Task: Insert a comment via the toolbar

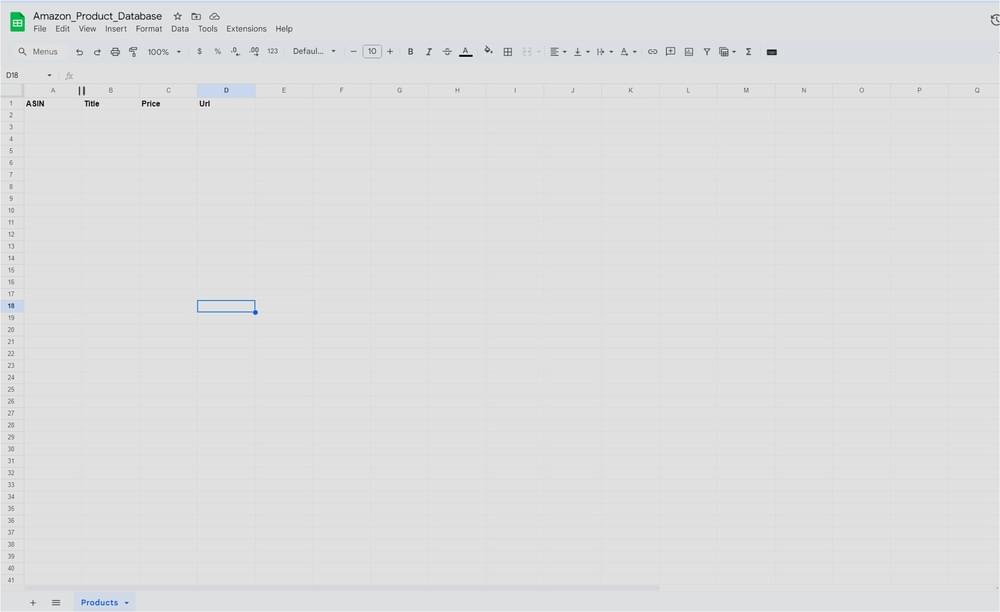Action: [x=670, y=51]
